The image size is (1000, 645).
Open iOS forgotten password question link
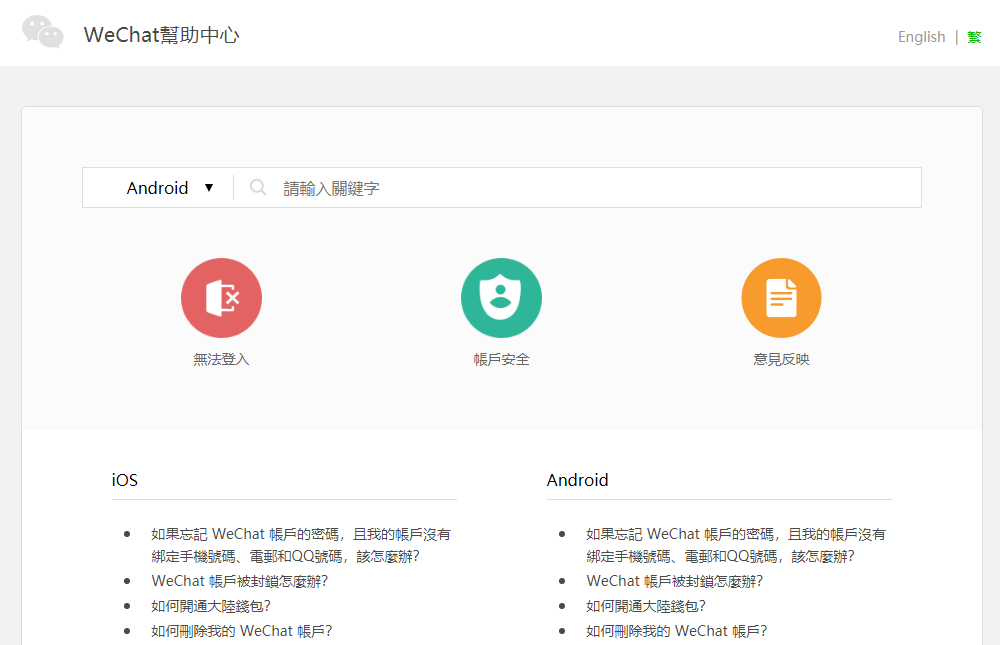301,545
